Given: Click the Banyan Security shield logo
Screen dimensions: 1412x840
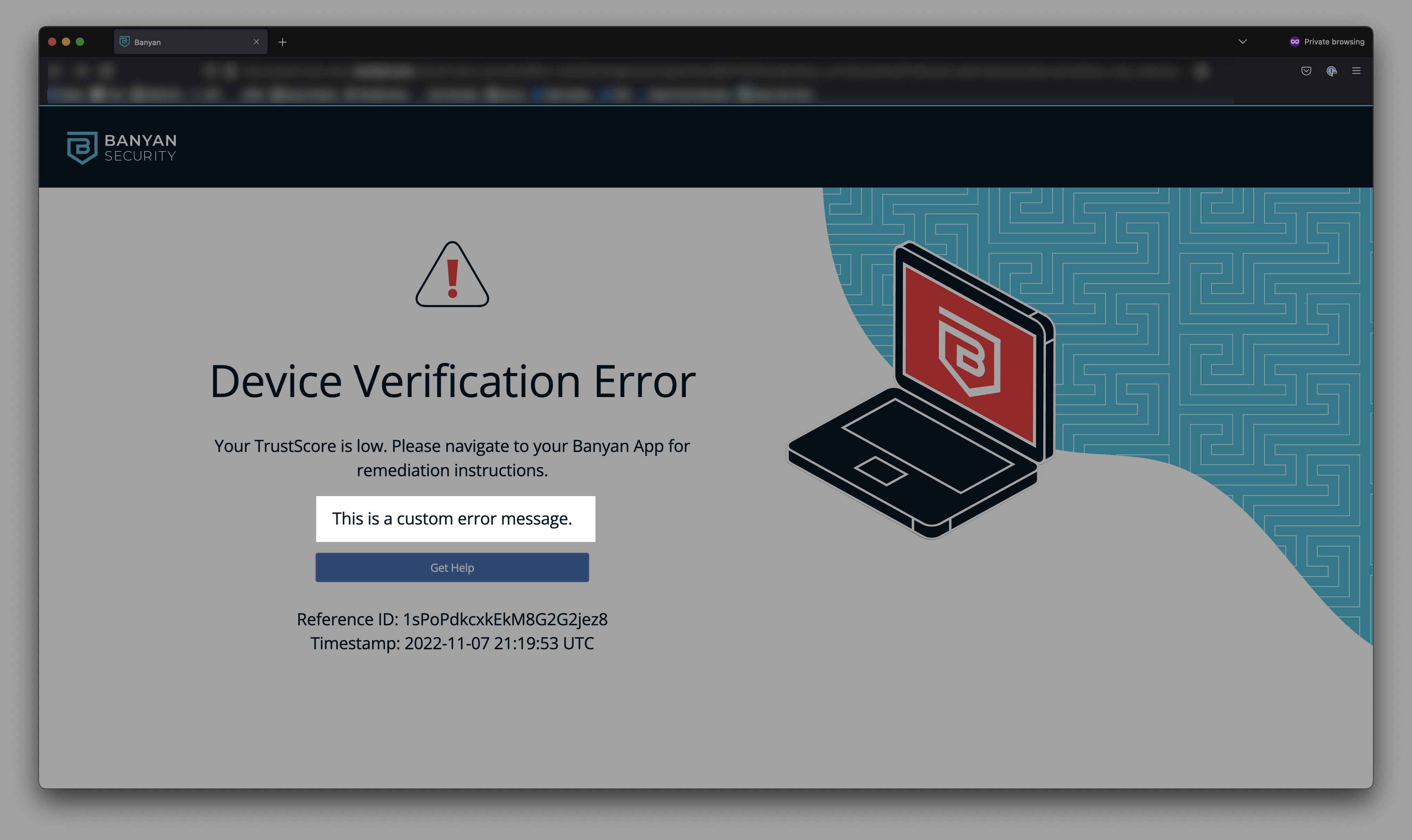Looking at the screenshot, I should coord(83,148).
